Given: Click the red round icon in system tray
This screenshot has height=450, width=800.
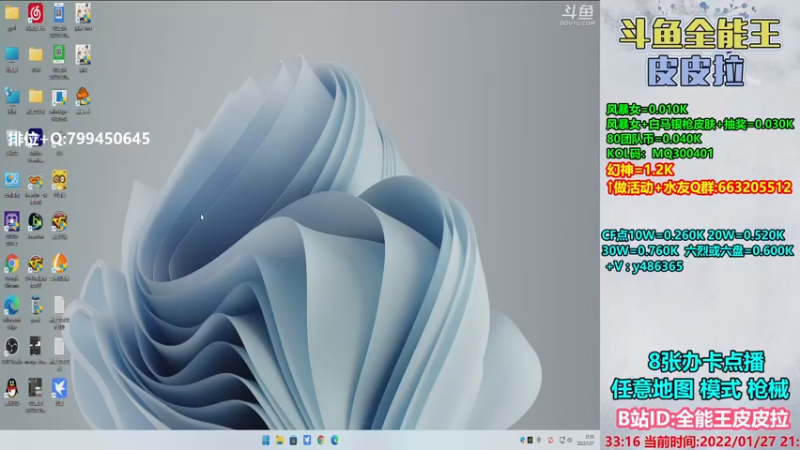Looking at the screenshot, I should click(x=550, y=440).
